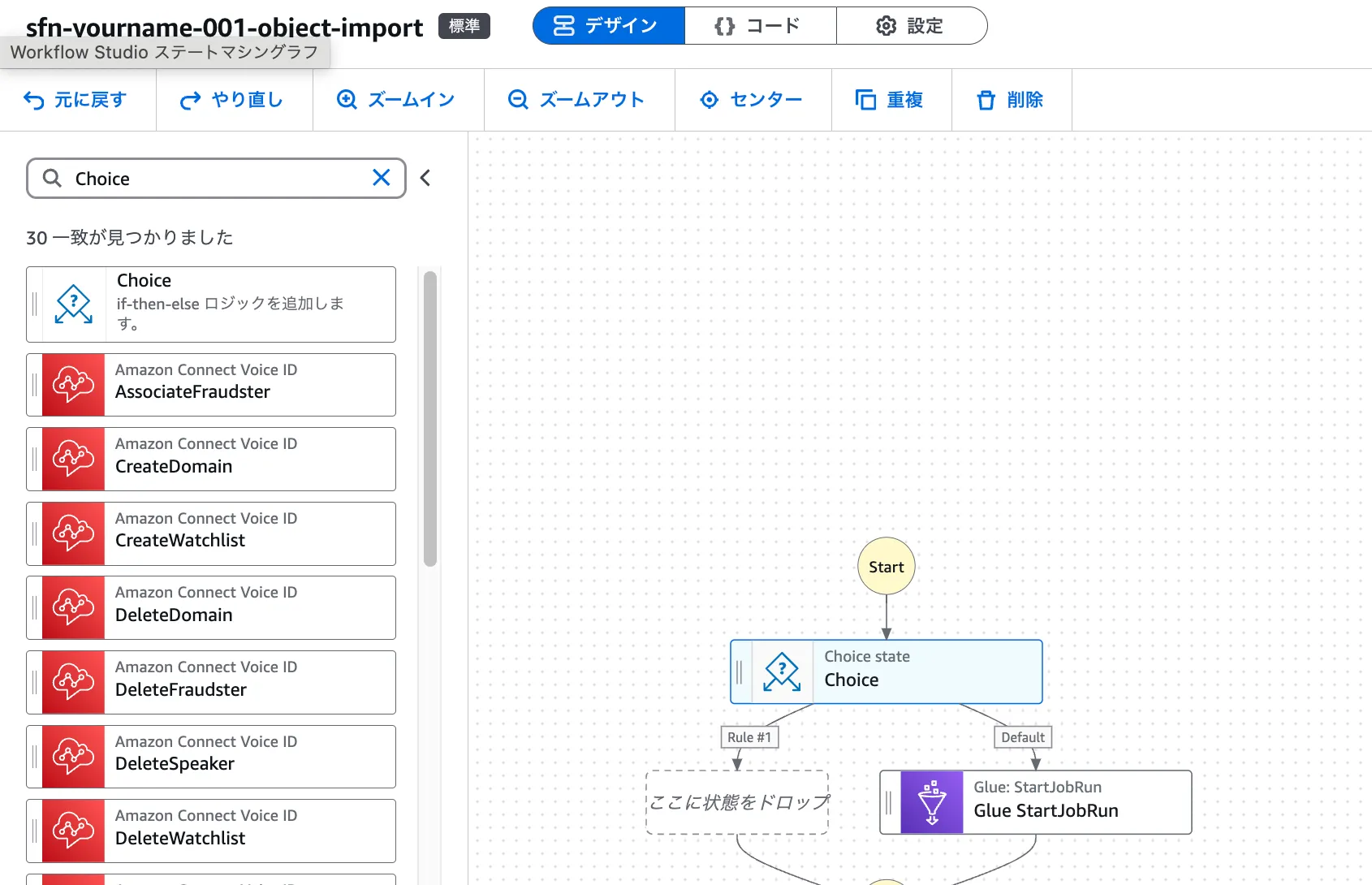This screenshot has height=885, width=1372.
Task: Click the states list vertical scrollbar
Action: 430,418
